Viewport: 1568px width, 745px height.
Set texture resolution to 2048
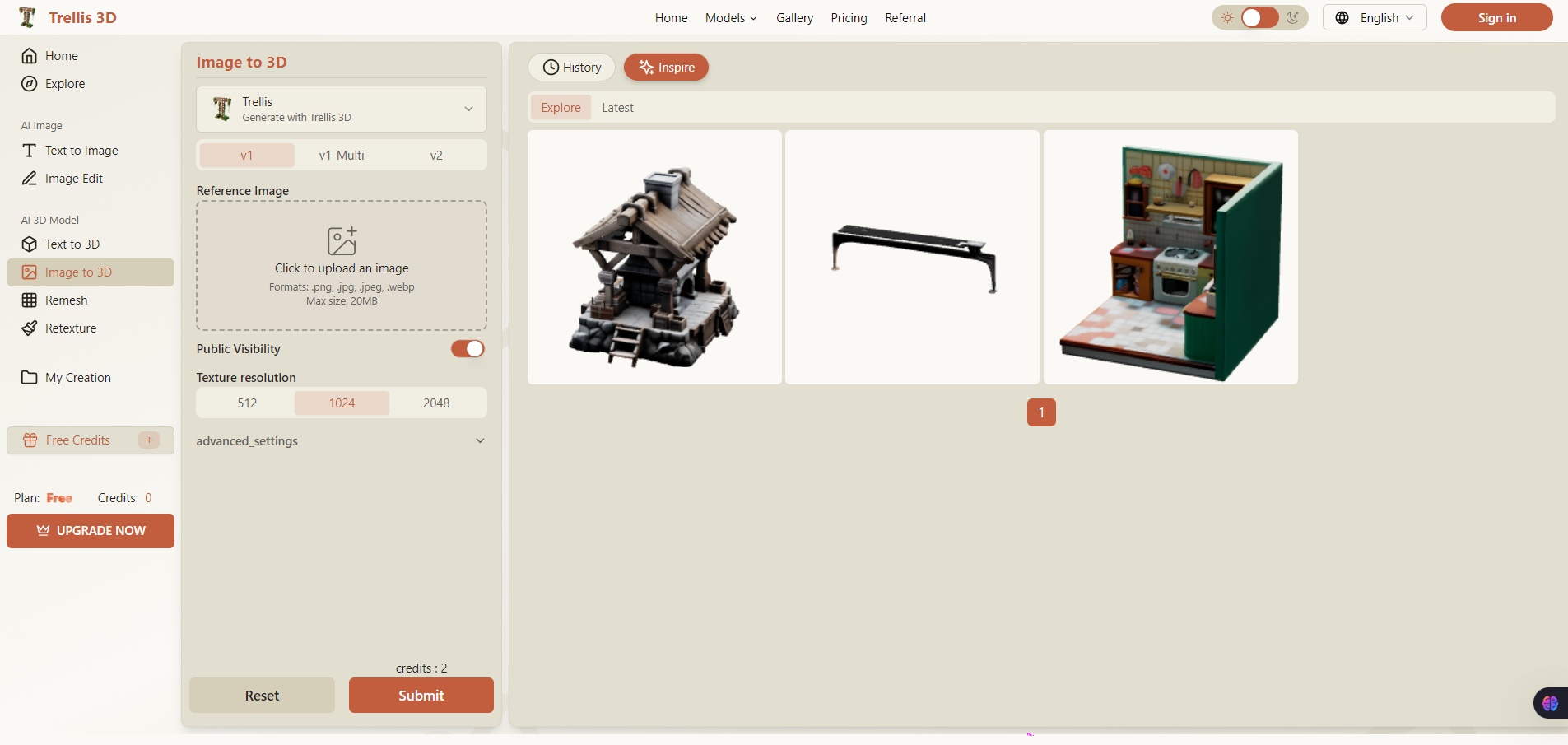436,403
